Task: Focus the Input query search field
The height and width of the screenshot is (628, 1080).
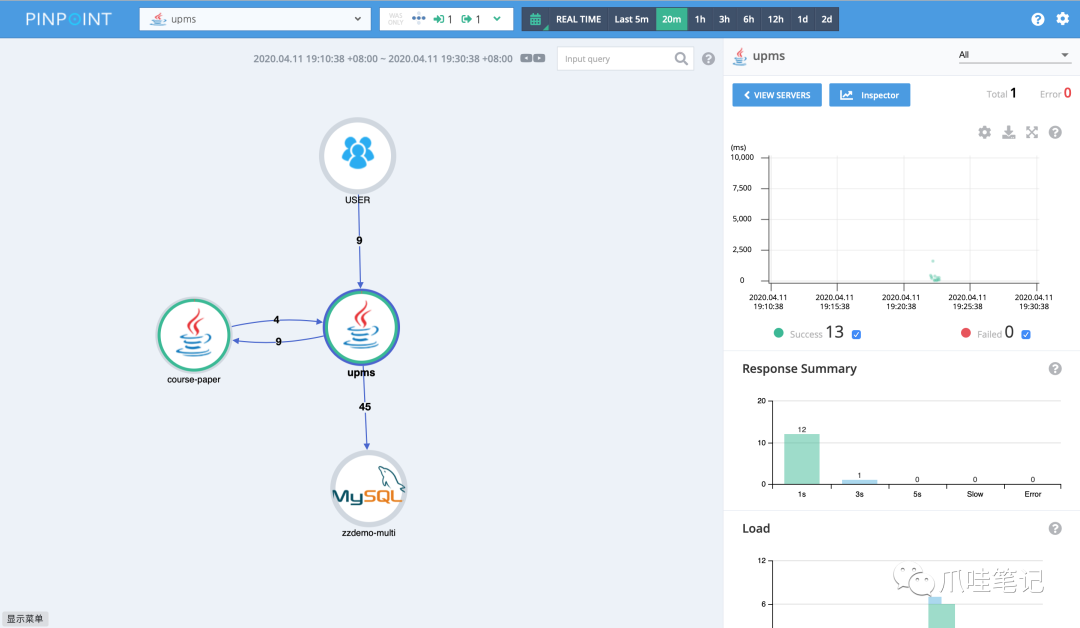Action: point(615,59)
